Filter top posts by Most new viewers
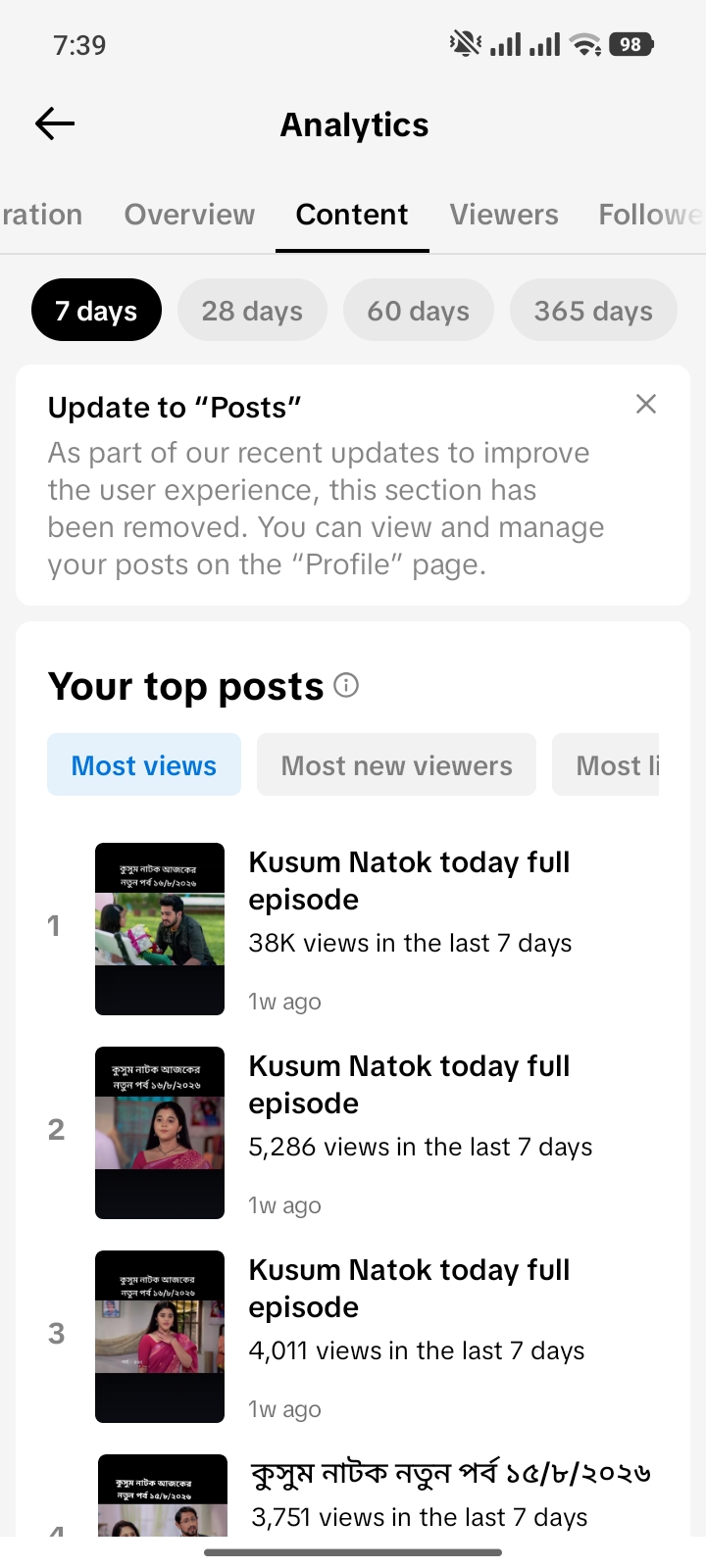 pyautogui.click(x=396, y=765)
